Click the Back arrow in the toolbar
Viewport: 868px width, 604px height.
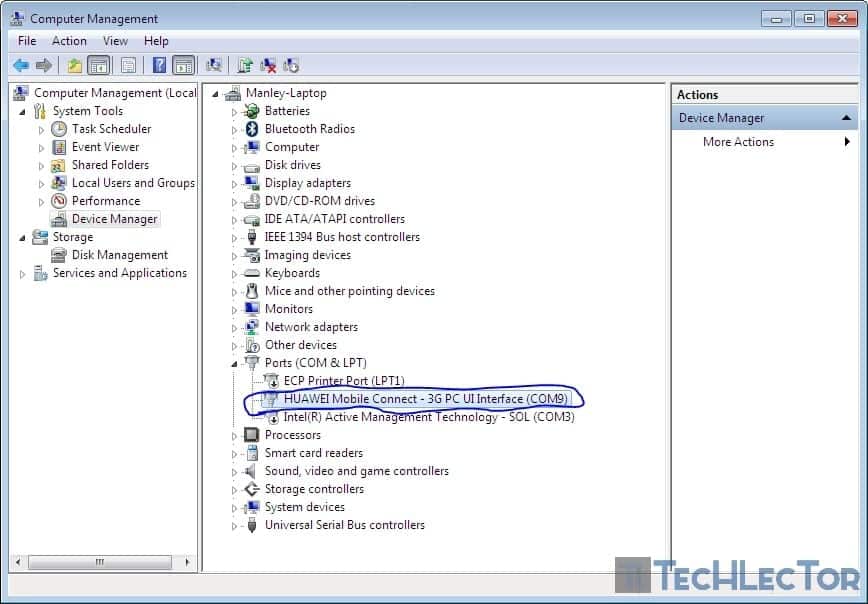(21, 66)
